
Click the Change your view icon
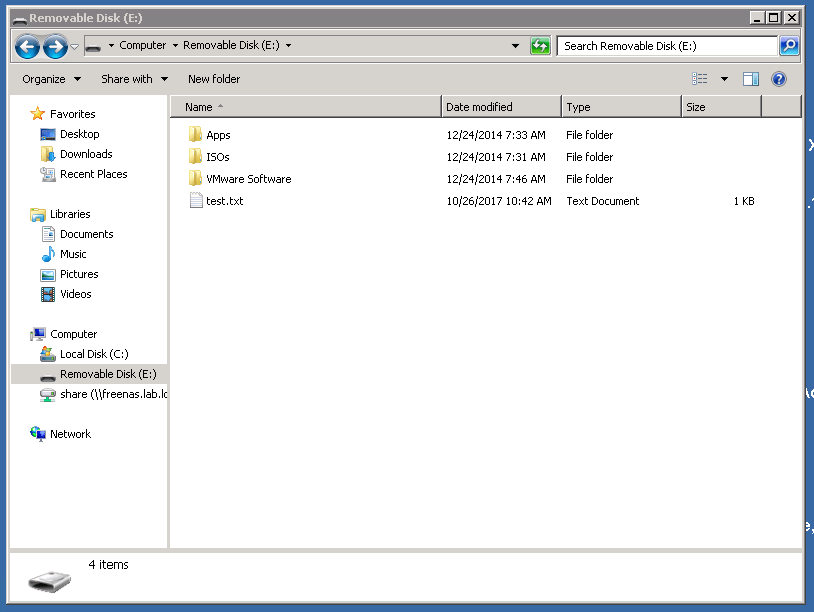pyautogui.click(x=700, y=79)
